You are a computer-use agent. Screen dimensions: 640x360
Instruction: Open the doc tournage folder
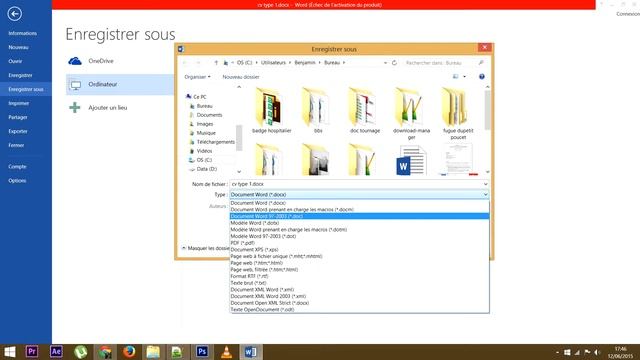coord(364,111)
